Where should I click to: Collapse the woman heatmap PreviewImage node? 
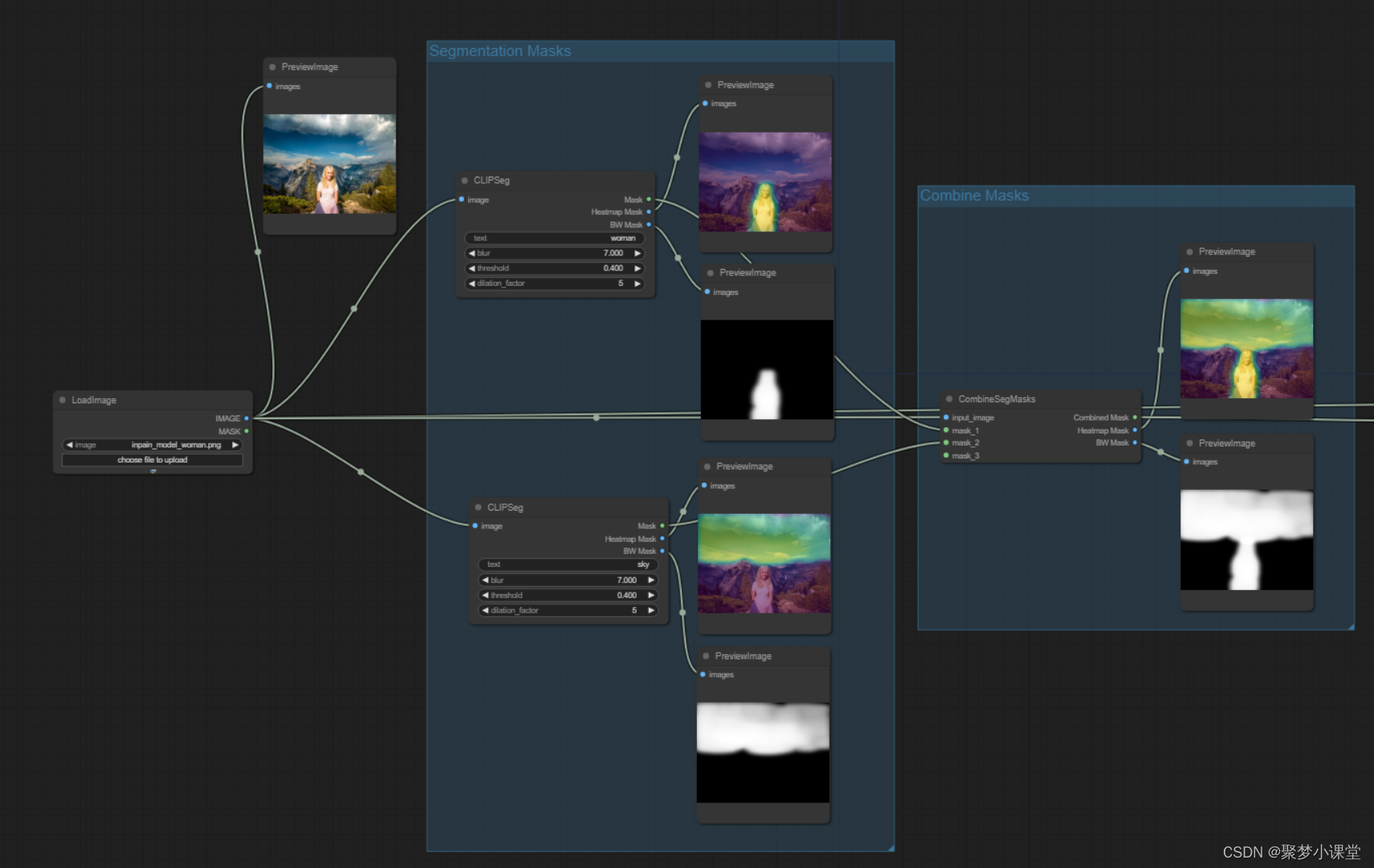708,85
